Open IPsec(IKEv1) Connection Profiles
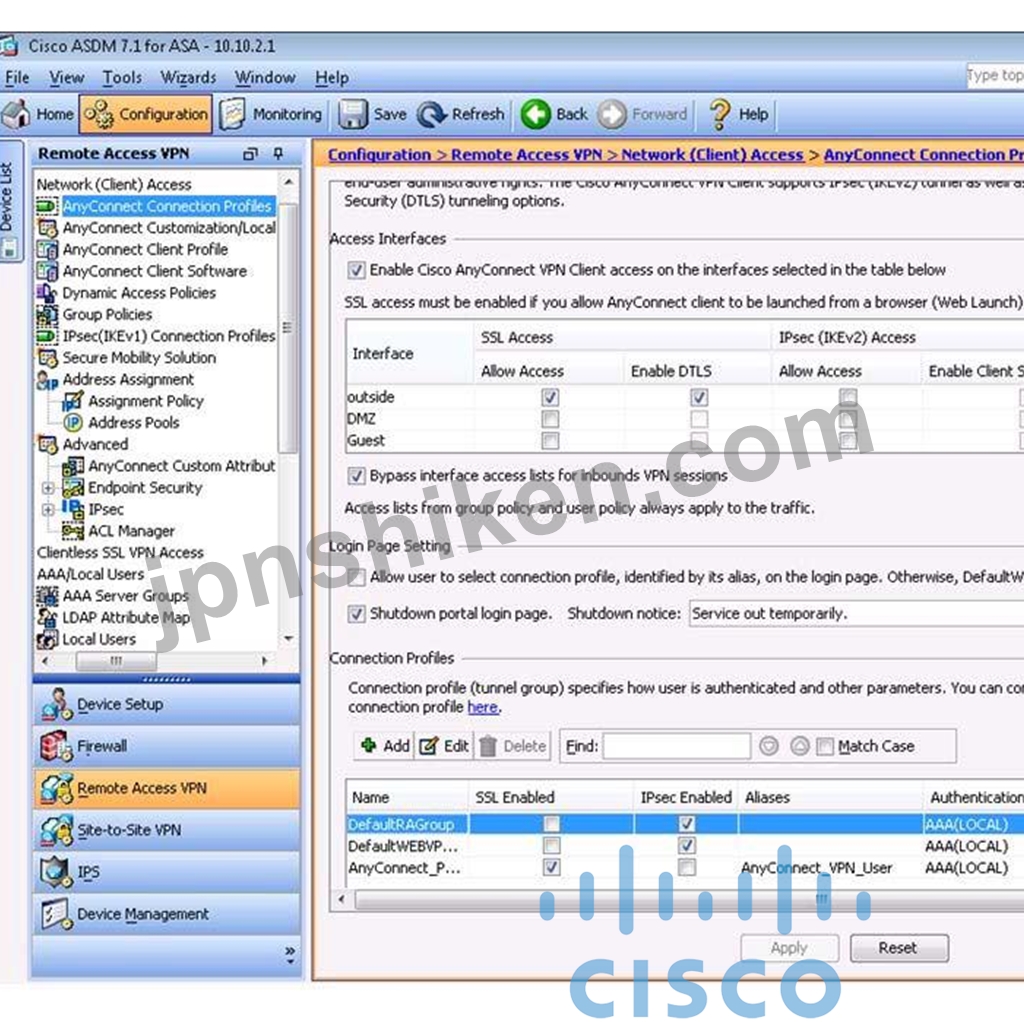The width and height of the screenshot is (1024, 1022). pyautogui.click(x=169, y=336)
